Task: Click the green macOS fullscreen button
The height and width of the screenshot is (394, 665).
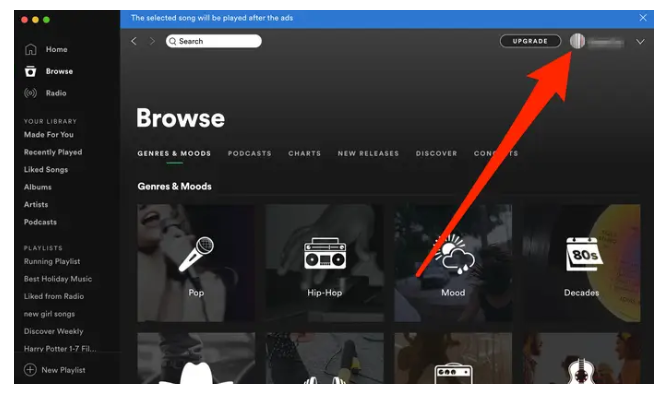Action: (x=46, y=20)
